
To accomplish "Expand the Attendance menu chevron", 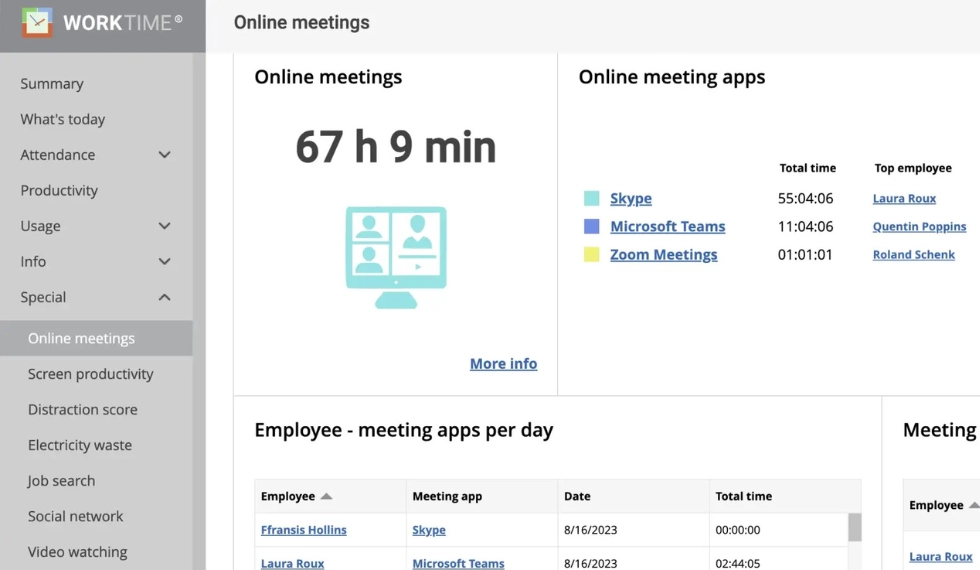I will (164, 154).
